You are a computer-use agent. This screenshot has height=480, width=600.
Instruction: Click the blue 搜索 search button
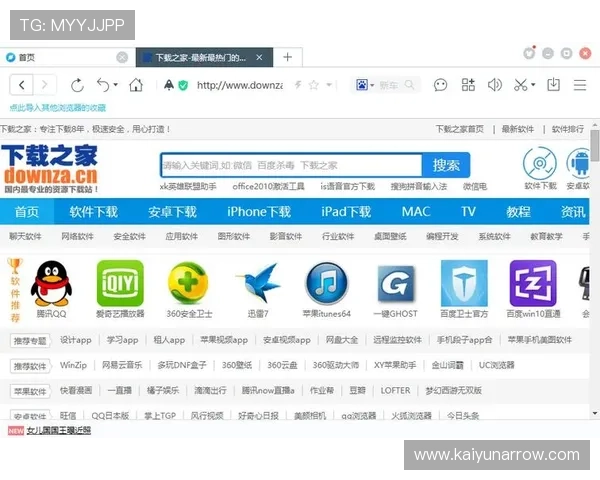446,165
